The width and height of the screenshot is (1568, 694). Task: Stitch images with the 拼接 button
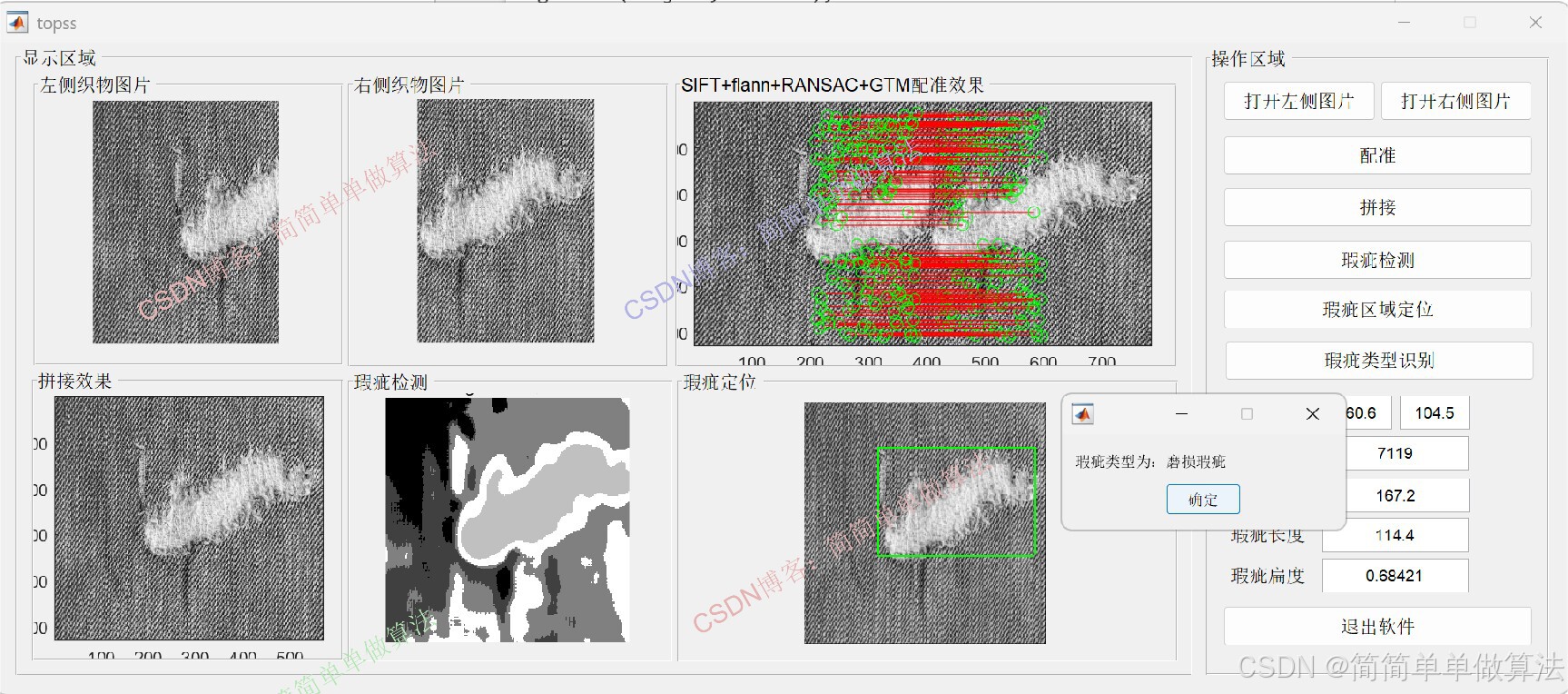tap(1377, 207)
